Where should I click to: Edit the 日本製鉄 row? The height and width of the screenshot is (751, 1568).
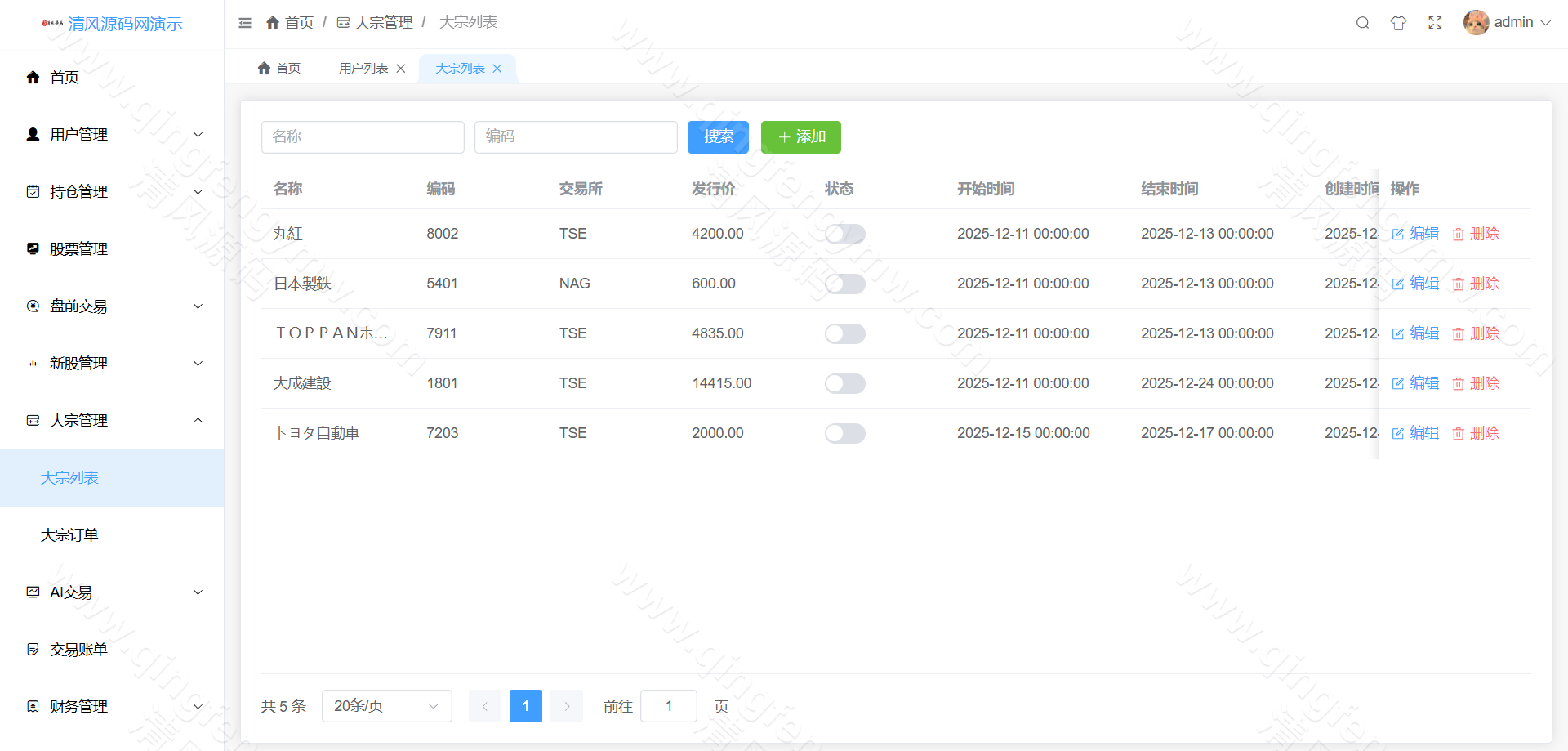(1415, 284)
